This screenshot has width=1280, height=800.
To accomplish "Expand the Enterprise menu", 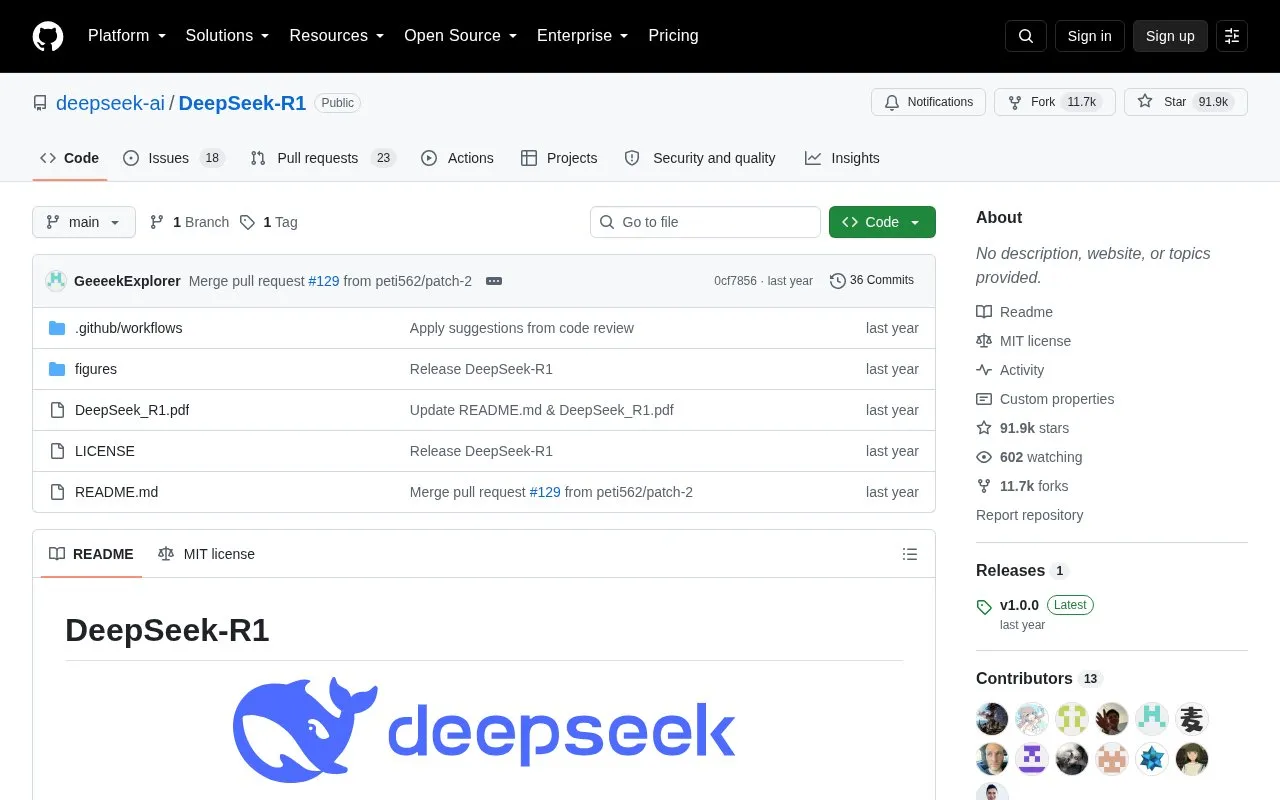I will coord(582,36).
